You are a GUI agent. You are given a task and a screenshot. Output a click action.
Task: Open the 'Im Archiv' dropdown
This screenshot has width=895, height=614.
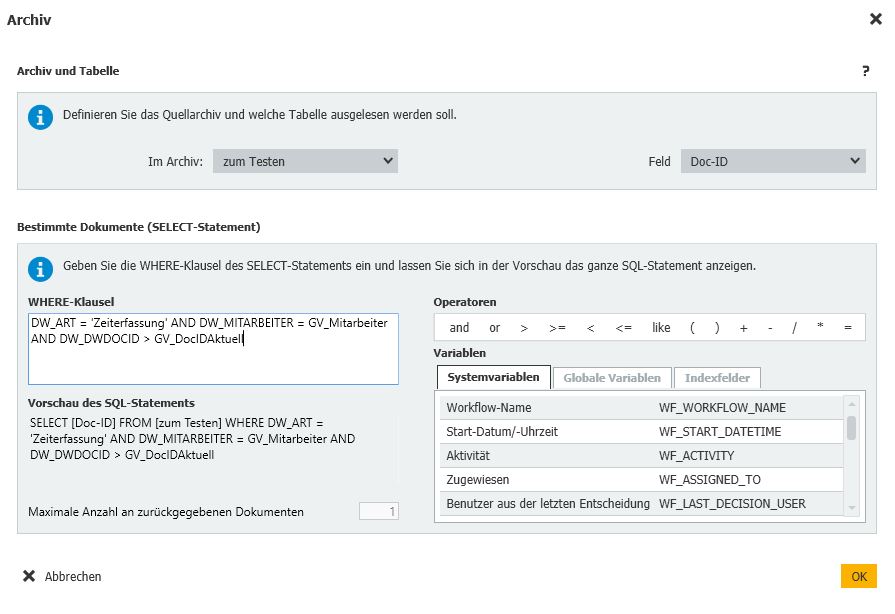click(305, 161)
